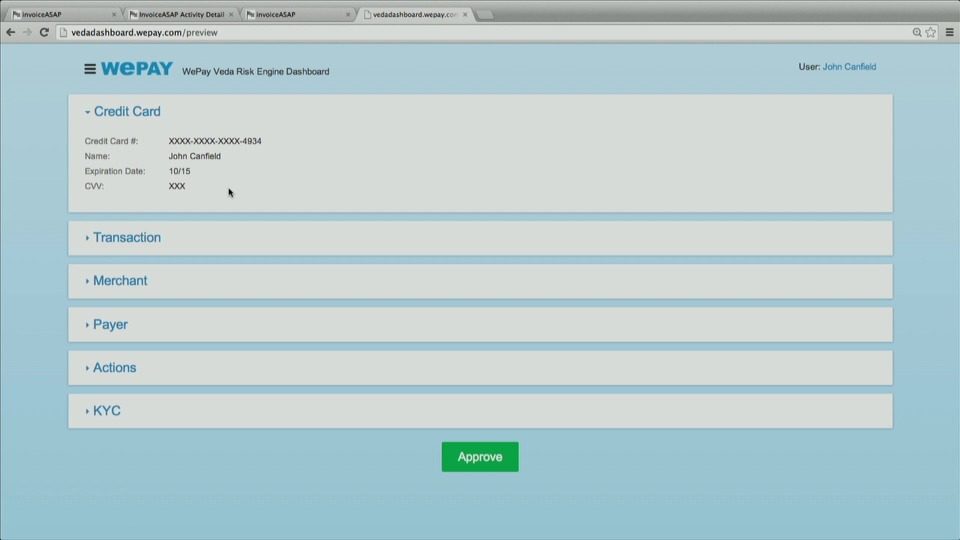Close the vedadashboard.wepay.com tab
Screen dimensions: 960x540
click(465, 14)
